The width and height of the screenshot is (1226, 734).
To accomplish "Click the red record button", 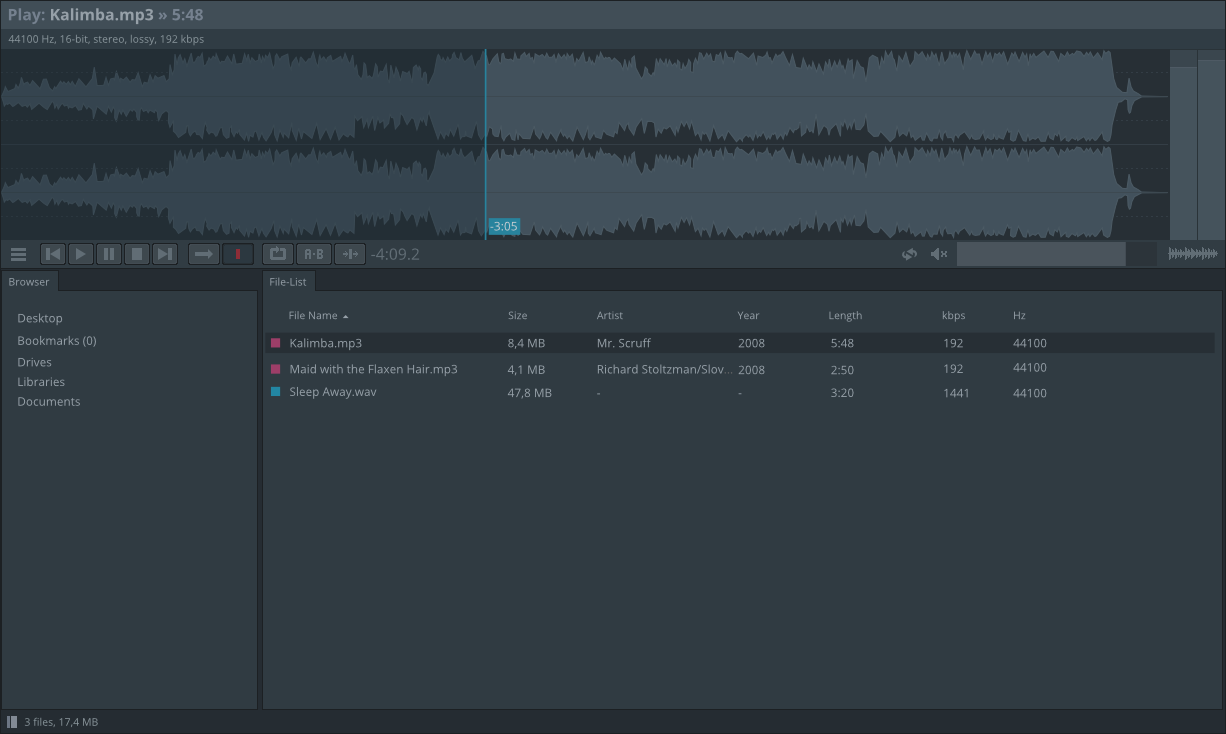I will pyautogui.click(x=238, y=254).
